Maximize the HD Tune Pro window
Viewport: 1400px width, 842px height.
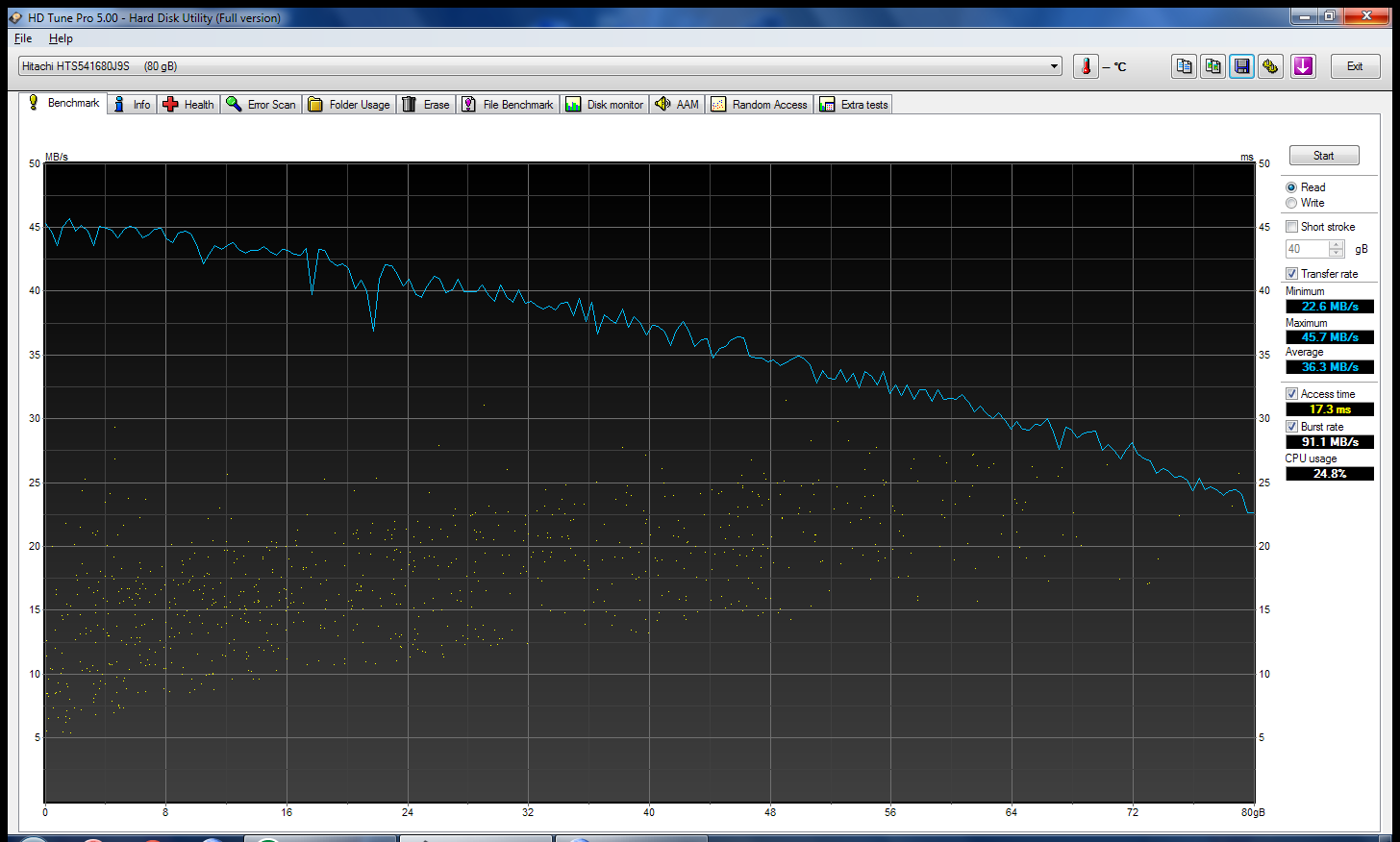(x=1330, y=15)
